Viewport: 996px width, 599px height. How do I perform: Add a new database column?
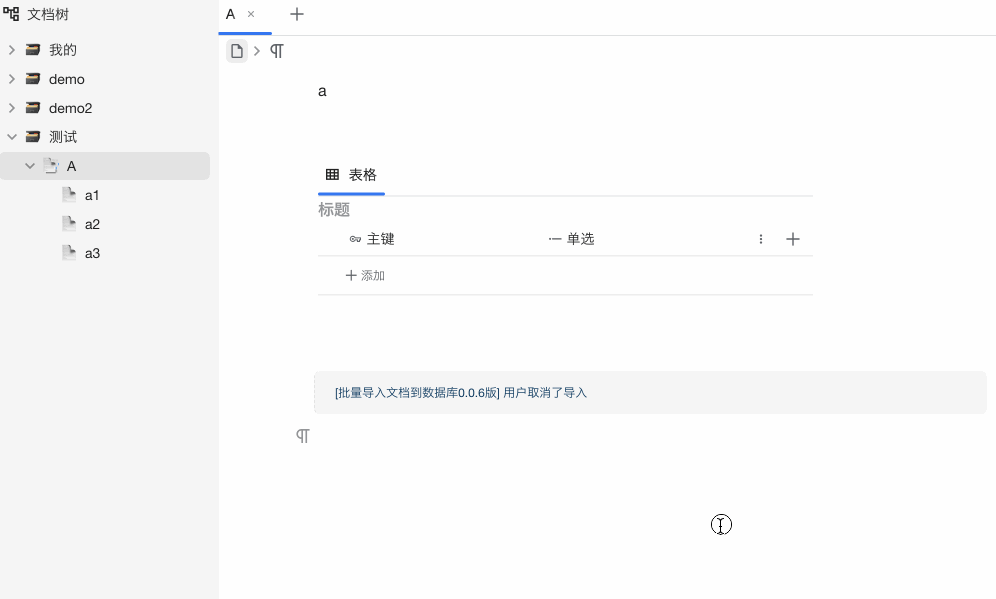[793, 239]
